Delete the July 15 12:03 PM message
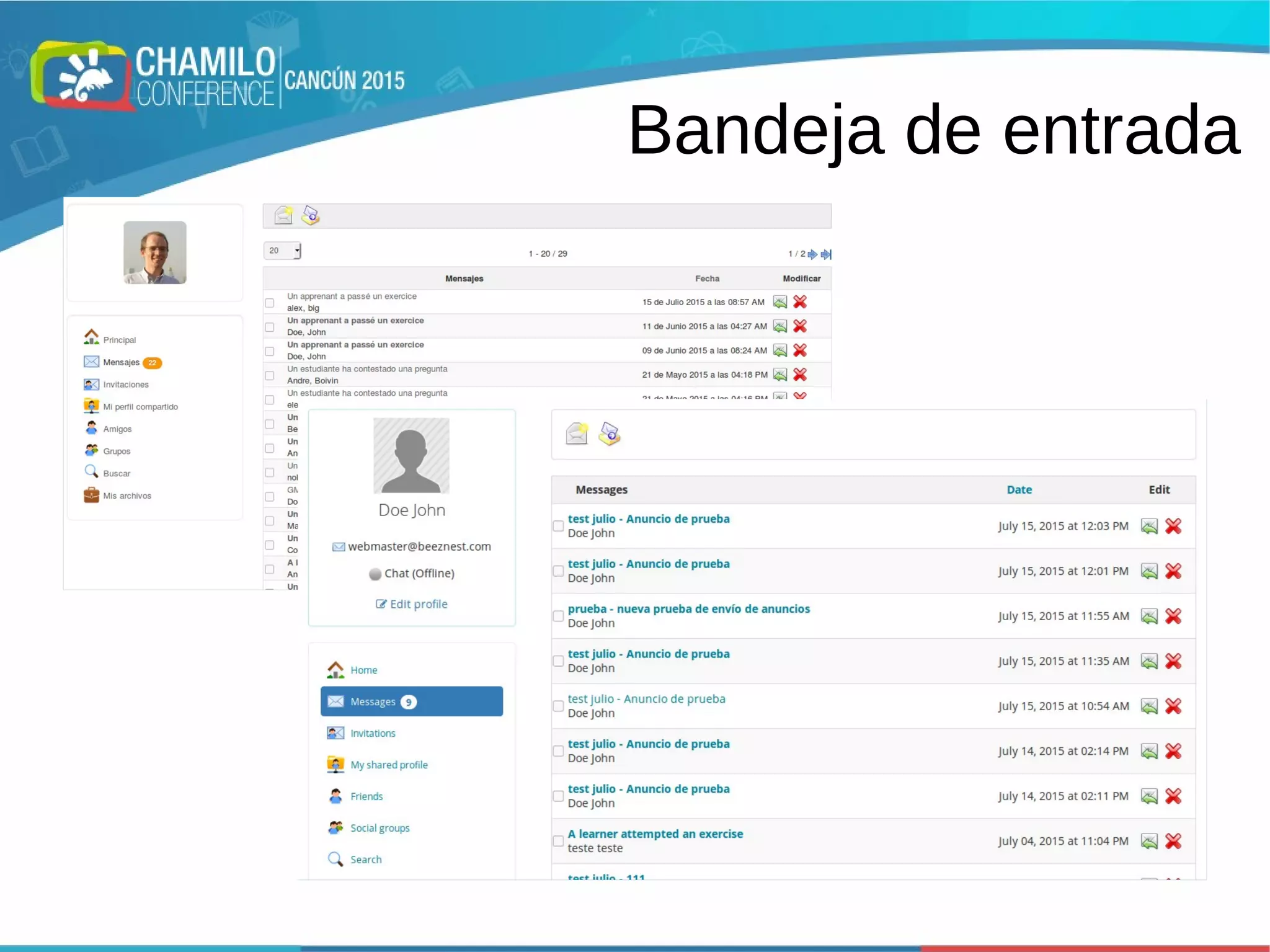1270x952 pixels. 1173,526
